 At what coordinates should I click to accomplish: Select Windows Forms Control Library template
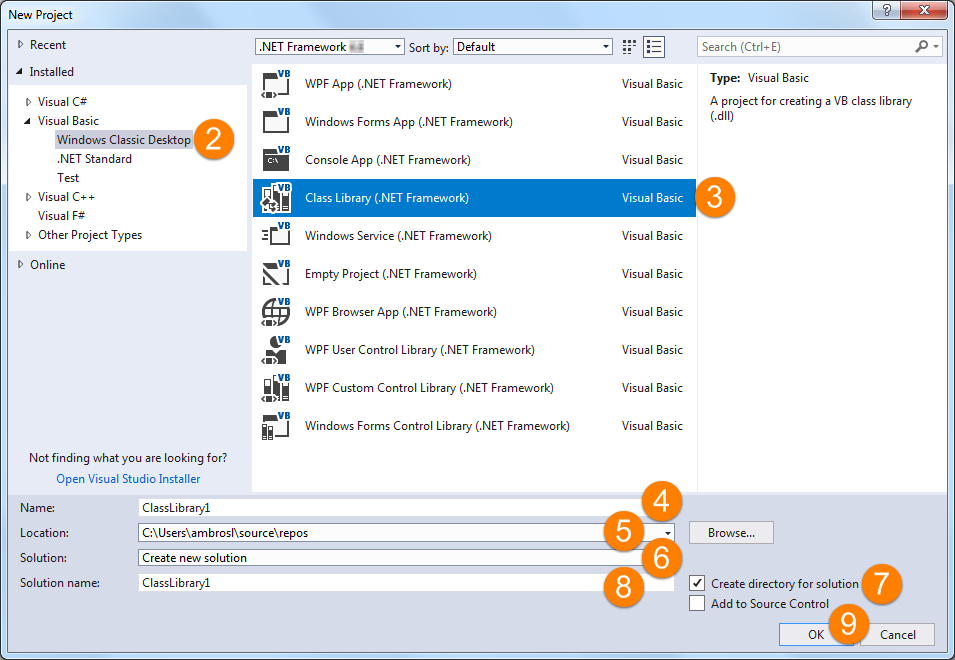coord(474,426)
